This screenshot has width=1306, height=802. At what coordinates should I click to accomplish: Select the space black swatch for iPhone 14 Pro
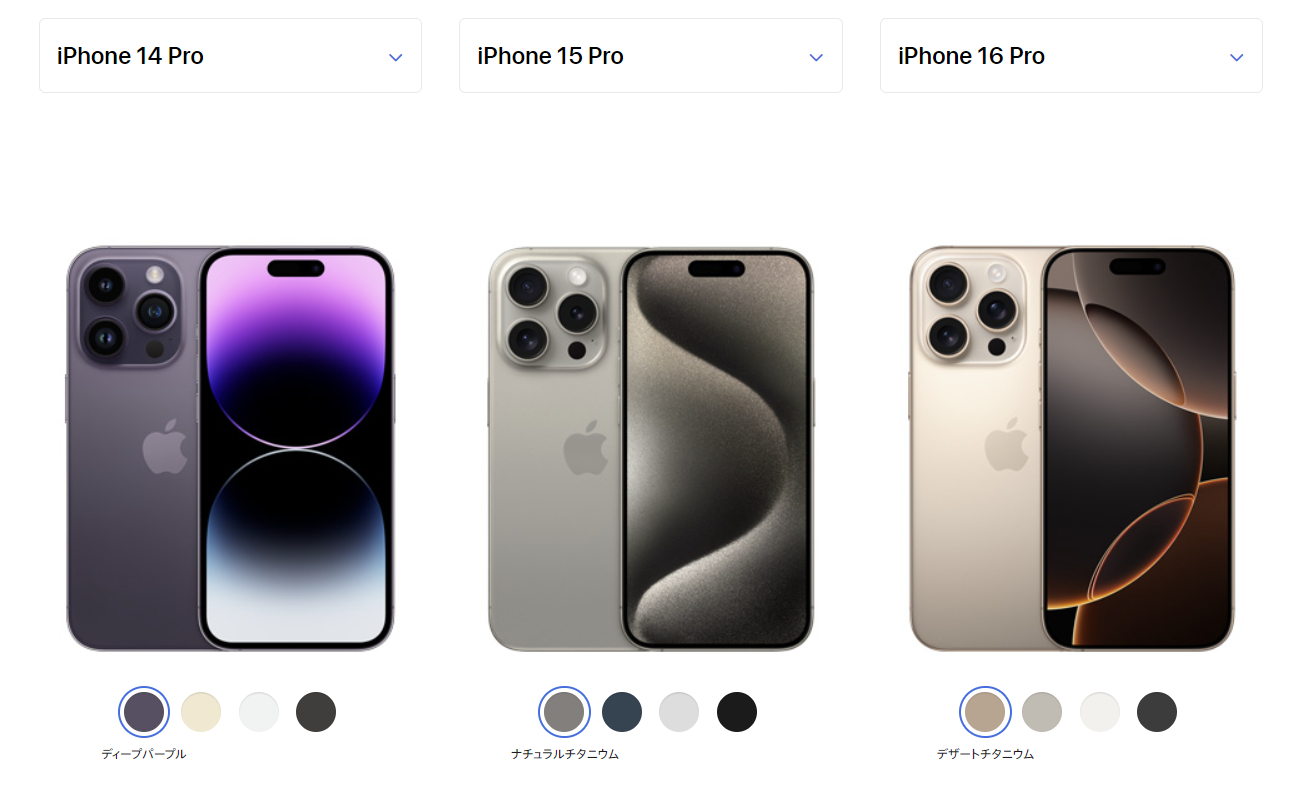tap(316, 712)
